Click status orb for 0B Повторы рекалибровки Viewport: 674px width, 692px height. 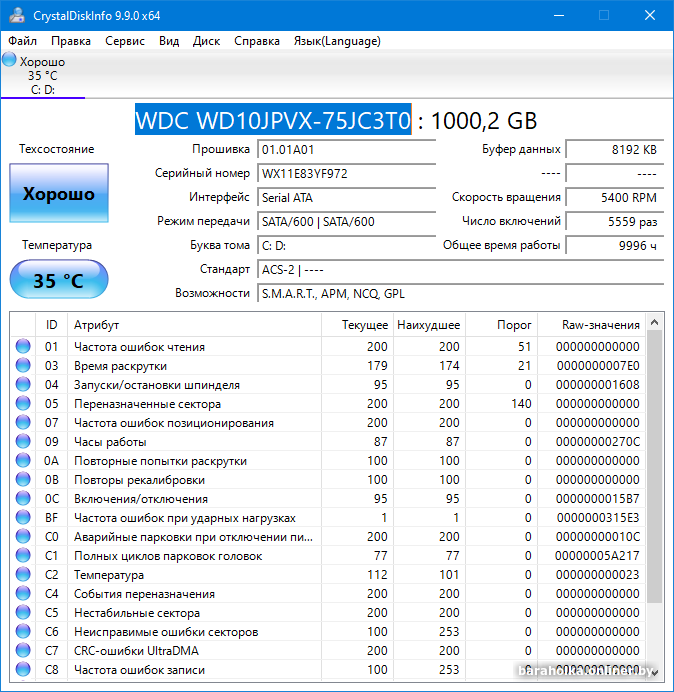(x=23, y=479)
